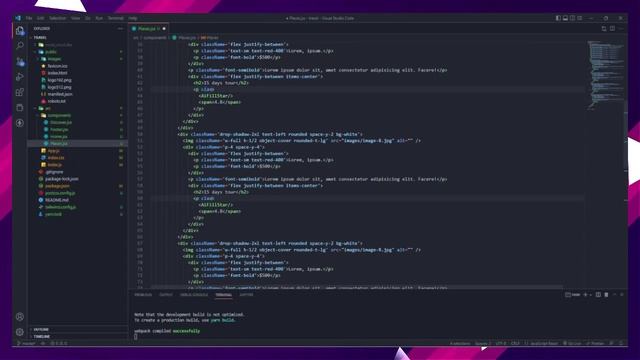The image size is (640, 360).
Task: Switch to the Output panel tab
Action: point(166,294)
